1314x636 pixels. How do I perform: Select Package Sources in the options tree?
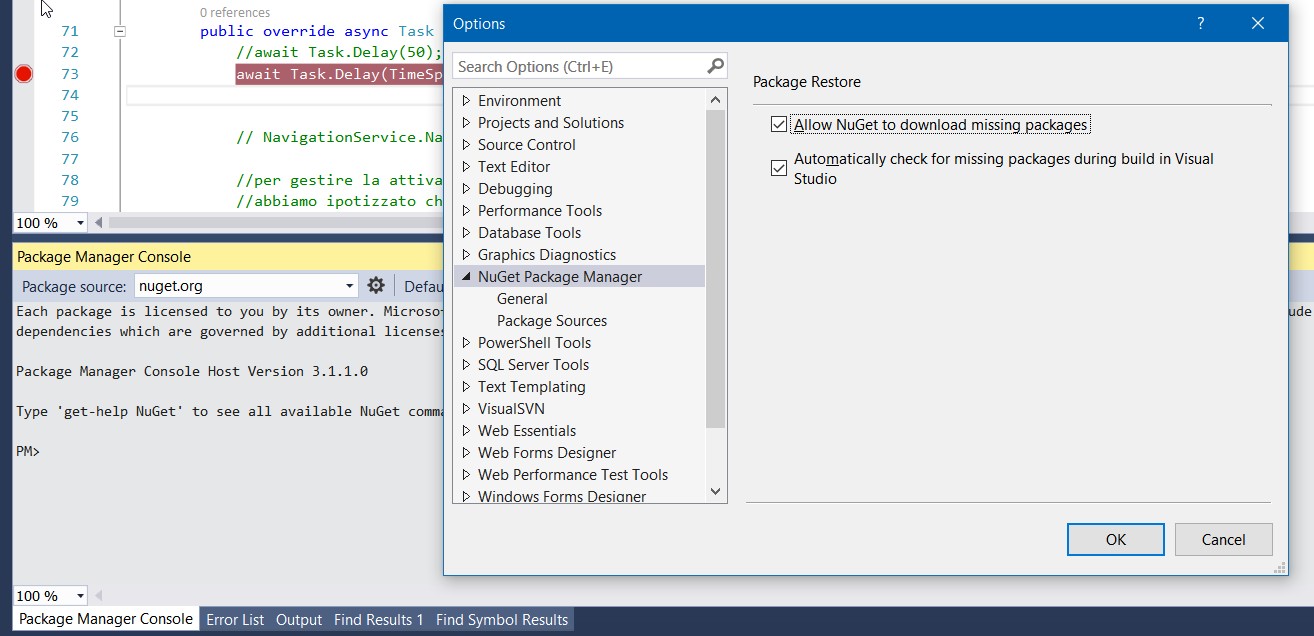[x=552, y=321]
